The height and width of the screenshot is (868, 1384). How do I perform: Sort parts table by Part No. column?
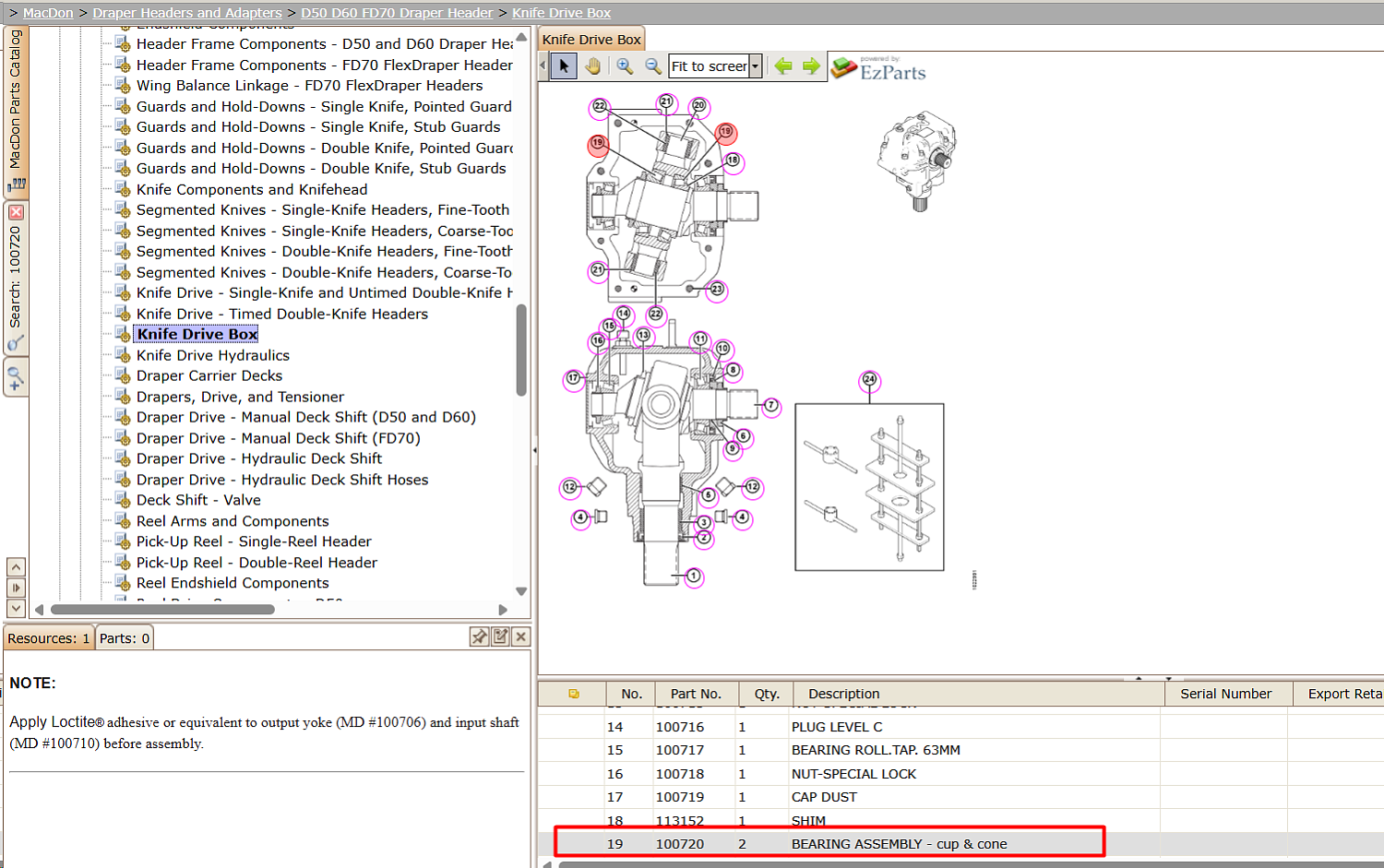[696, 694]
